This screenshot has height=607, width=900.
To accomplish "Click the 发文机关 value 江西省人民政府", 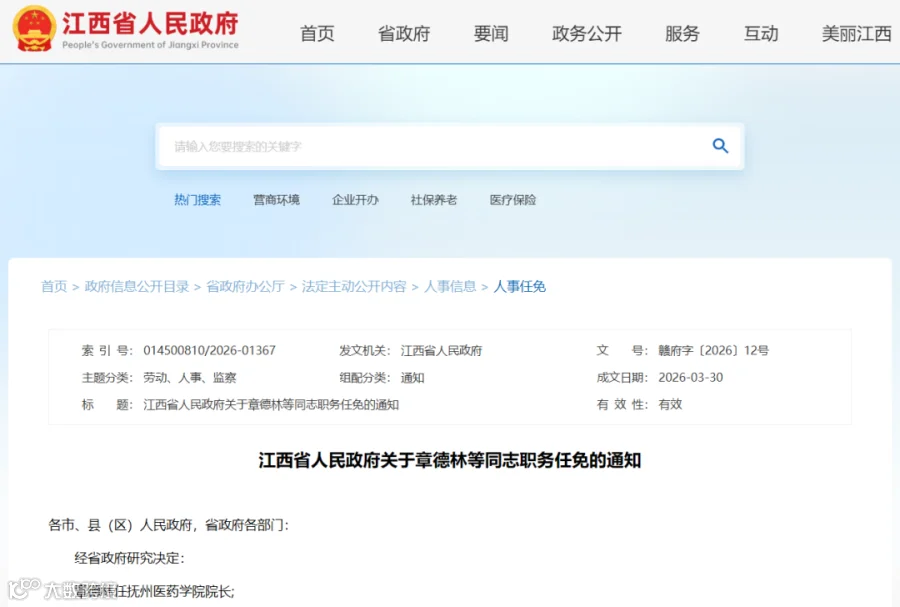I will pos(441,350).
